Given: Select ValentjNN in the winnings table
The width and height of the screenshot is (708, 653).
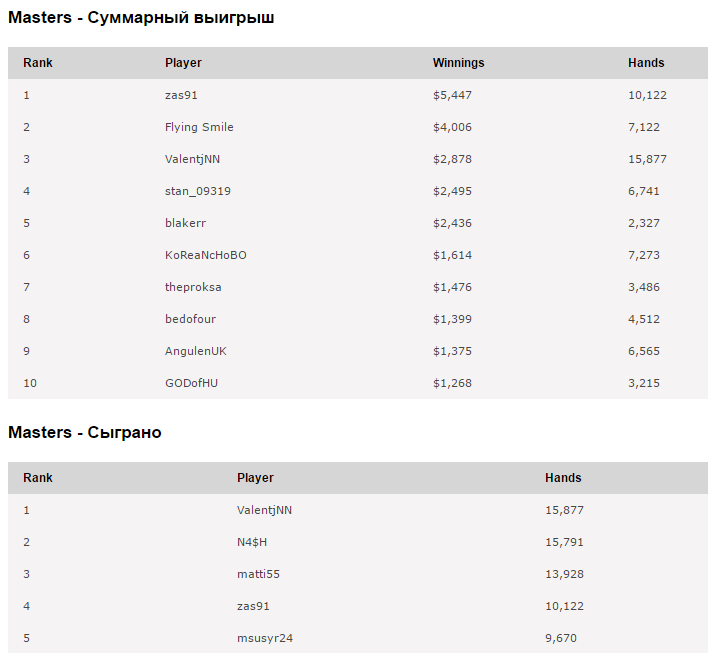Looking at the screenshot, I should [x=192, y=159].
